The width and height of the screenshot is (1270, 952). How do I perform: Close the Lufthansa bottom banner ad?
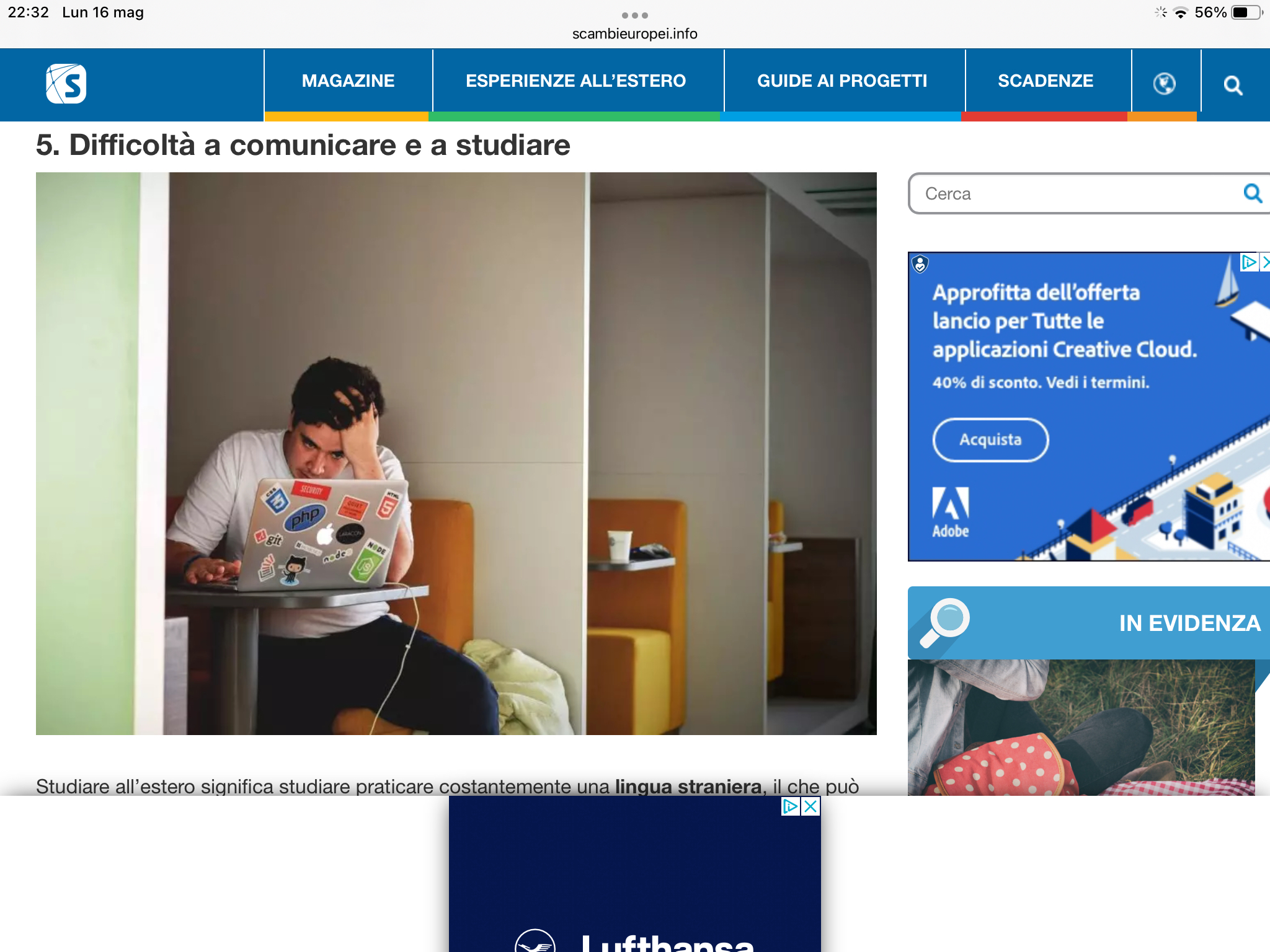pos(810,806)
